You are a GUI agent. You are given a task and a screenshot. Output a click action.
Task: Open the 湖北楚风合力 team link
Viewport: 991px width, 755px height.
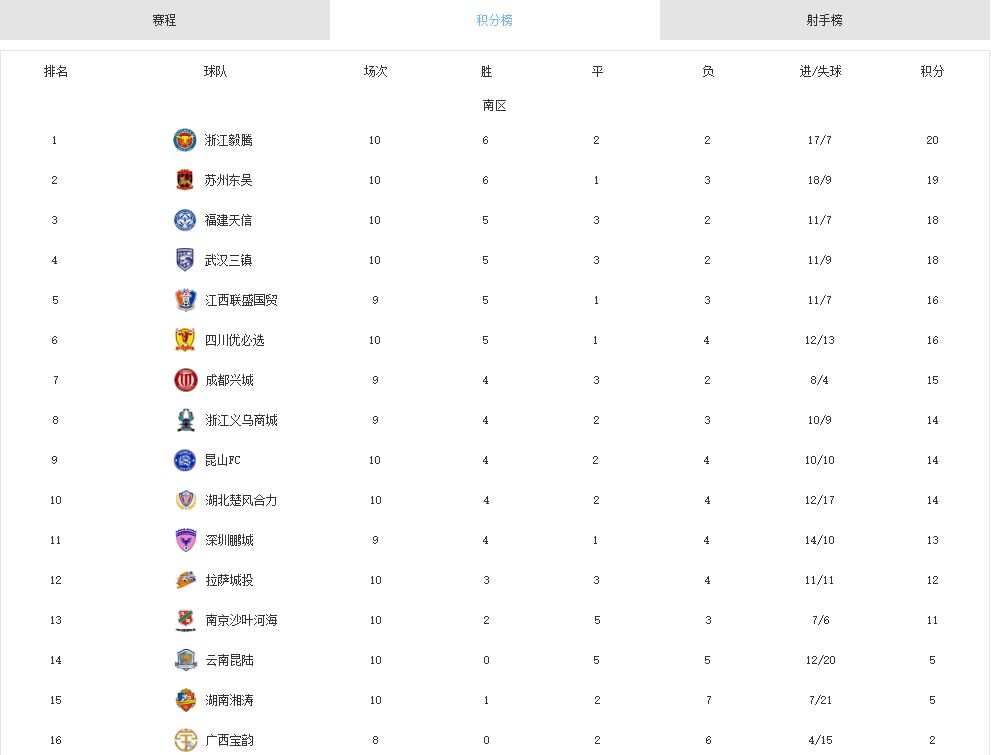click(241, 500)
